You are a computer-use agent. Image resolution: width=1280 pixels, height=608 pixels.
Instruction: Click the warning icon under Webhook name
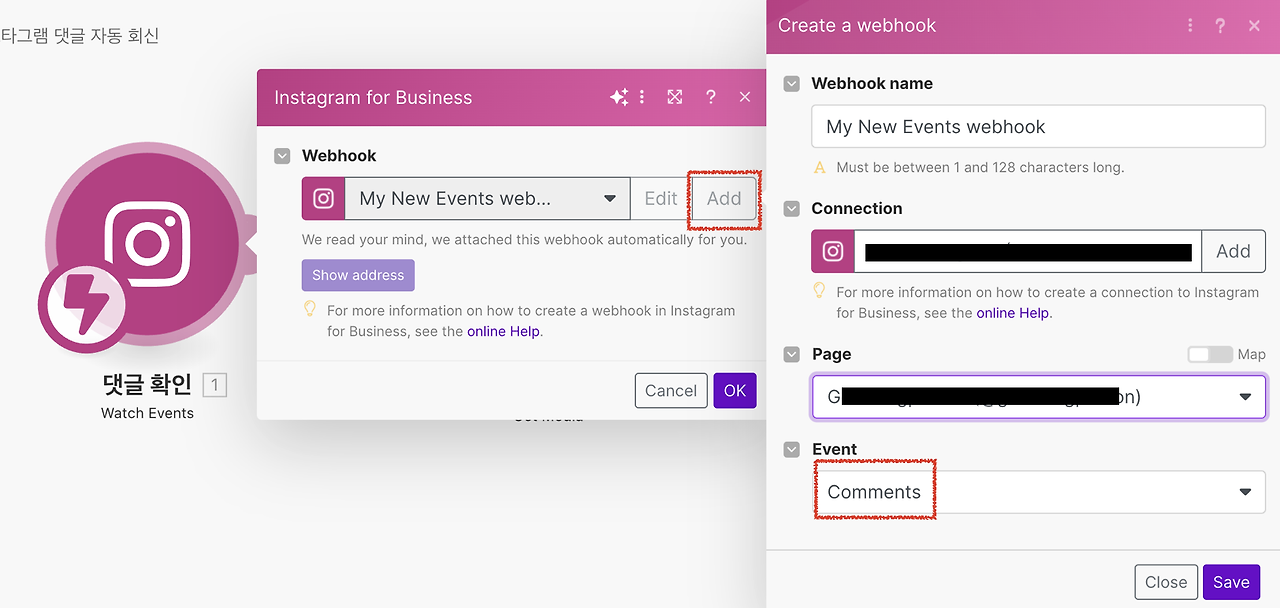pyautogui.click(x=820, y=167)
